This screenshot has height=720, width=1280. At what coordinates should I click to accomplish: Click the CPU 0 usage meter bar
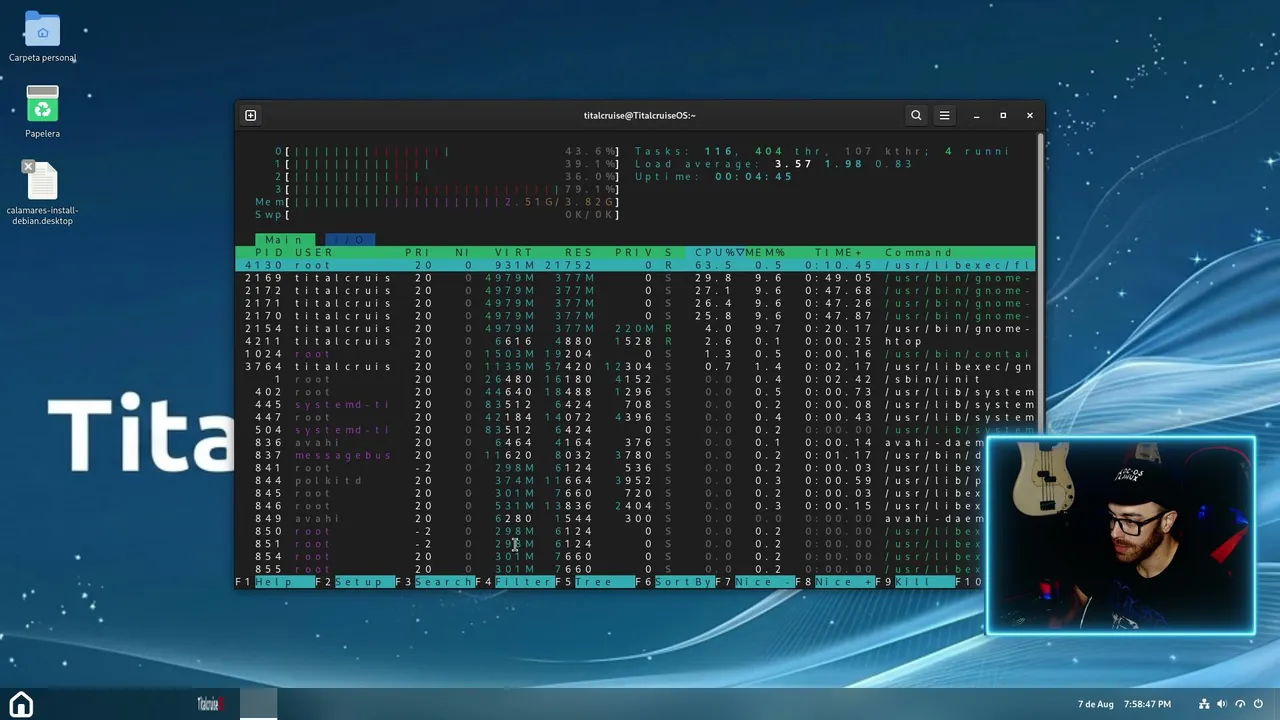coord(447,152)
